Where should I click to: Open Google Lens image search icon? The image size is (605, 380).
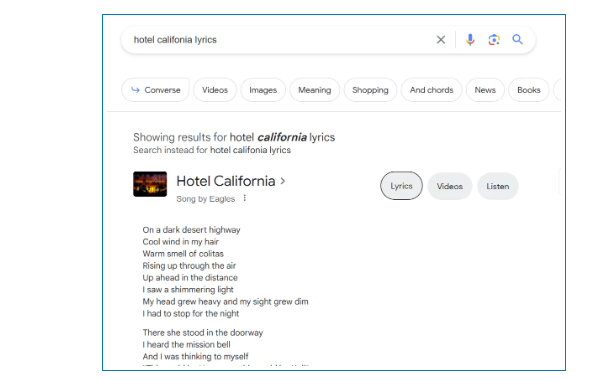(x=494, y=39)
